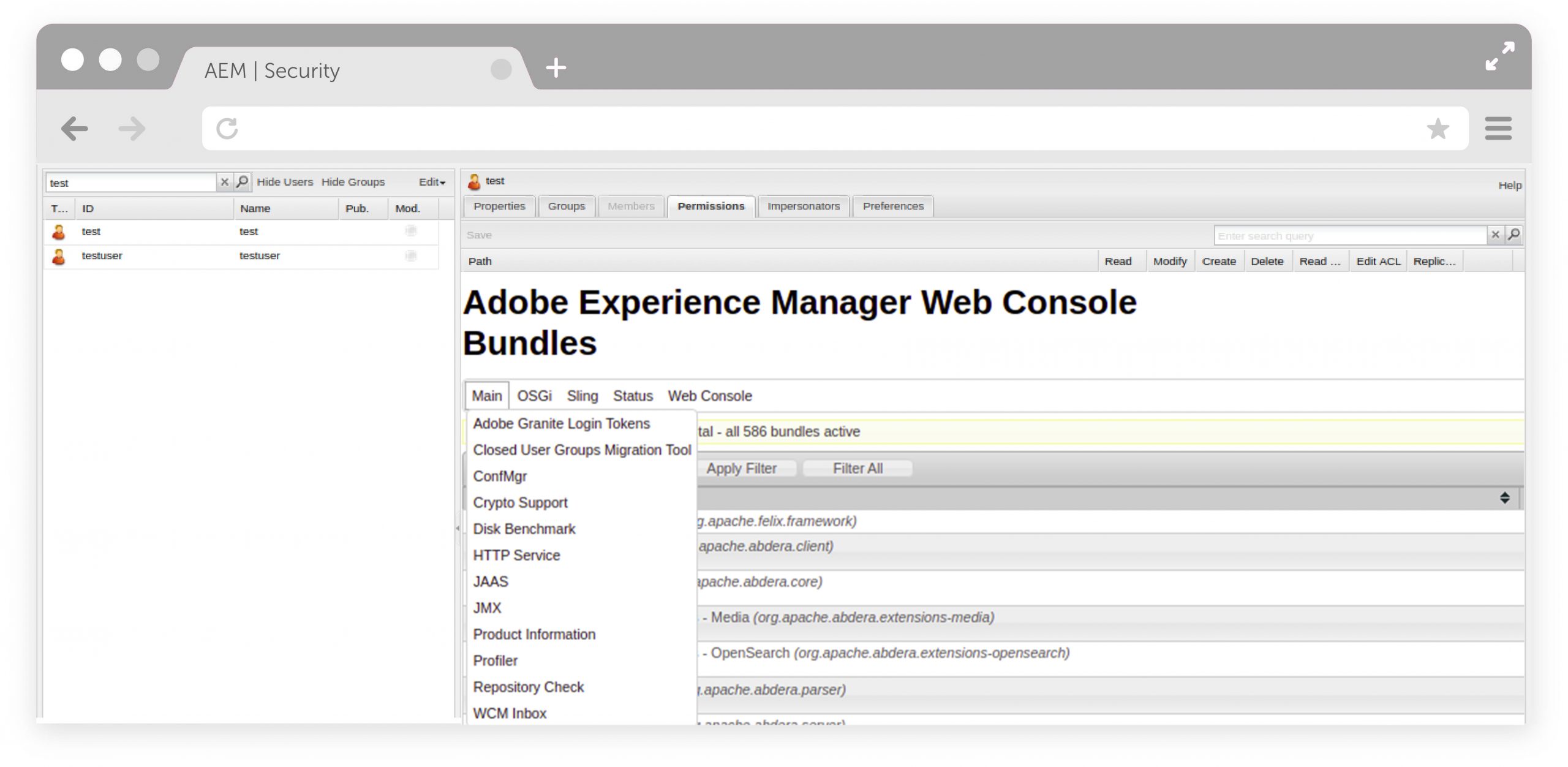Click the user search field containing 'test'
The height and width of the screenshot is (767, 1568).
pos(131,183)
